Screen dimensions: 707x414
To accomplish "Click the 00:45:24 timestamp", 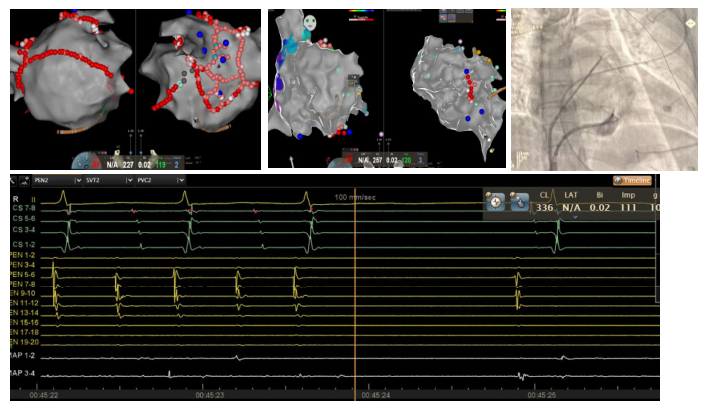I will [376, 395].
